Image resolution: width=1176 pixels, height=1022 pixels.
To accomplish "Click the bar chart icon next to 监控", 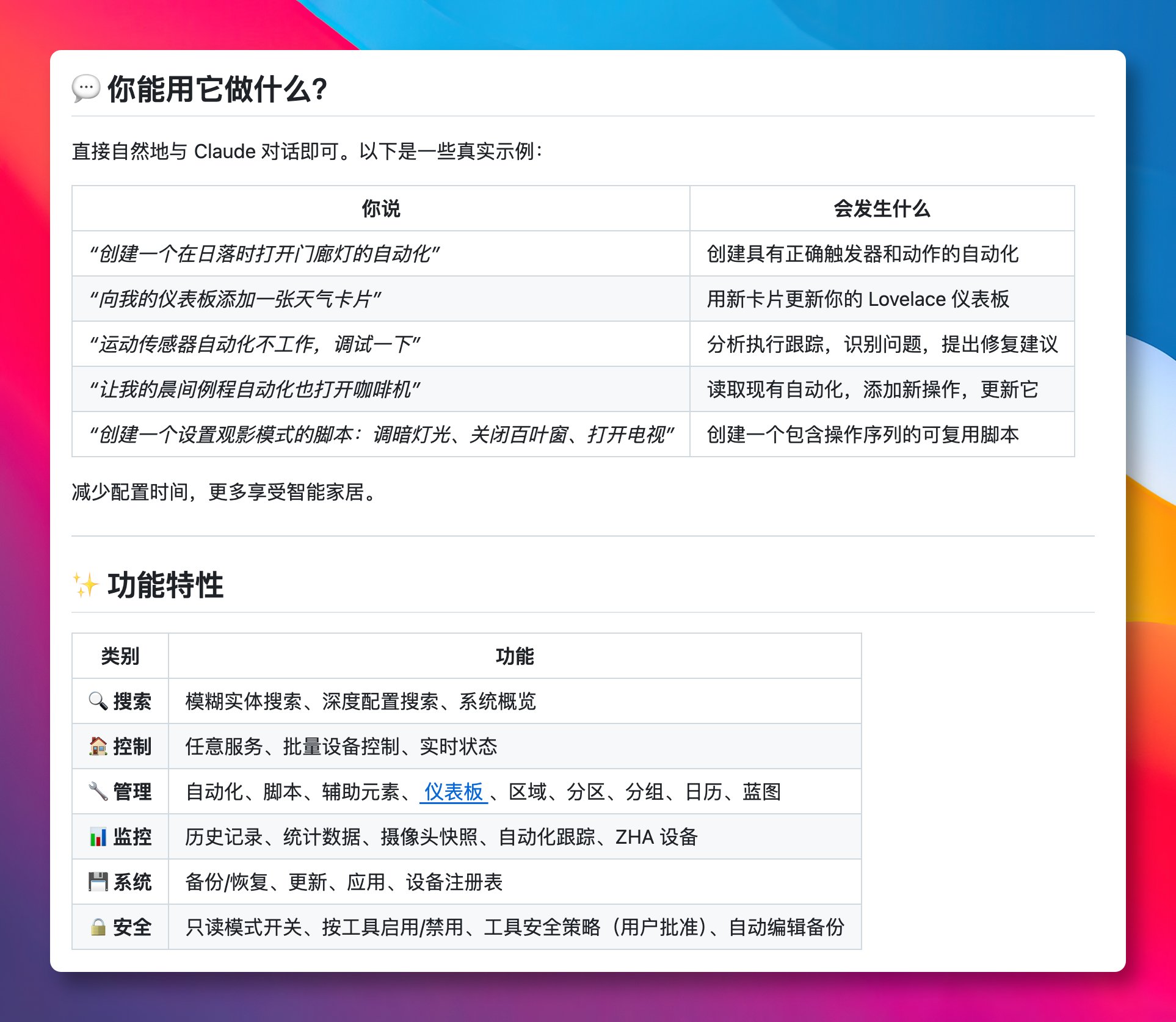I will click(98, 836).
